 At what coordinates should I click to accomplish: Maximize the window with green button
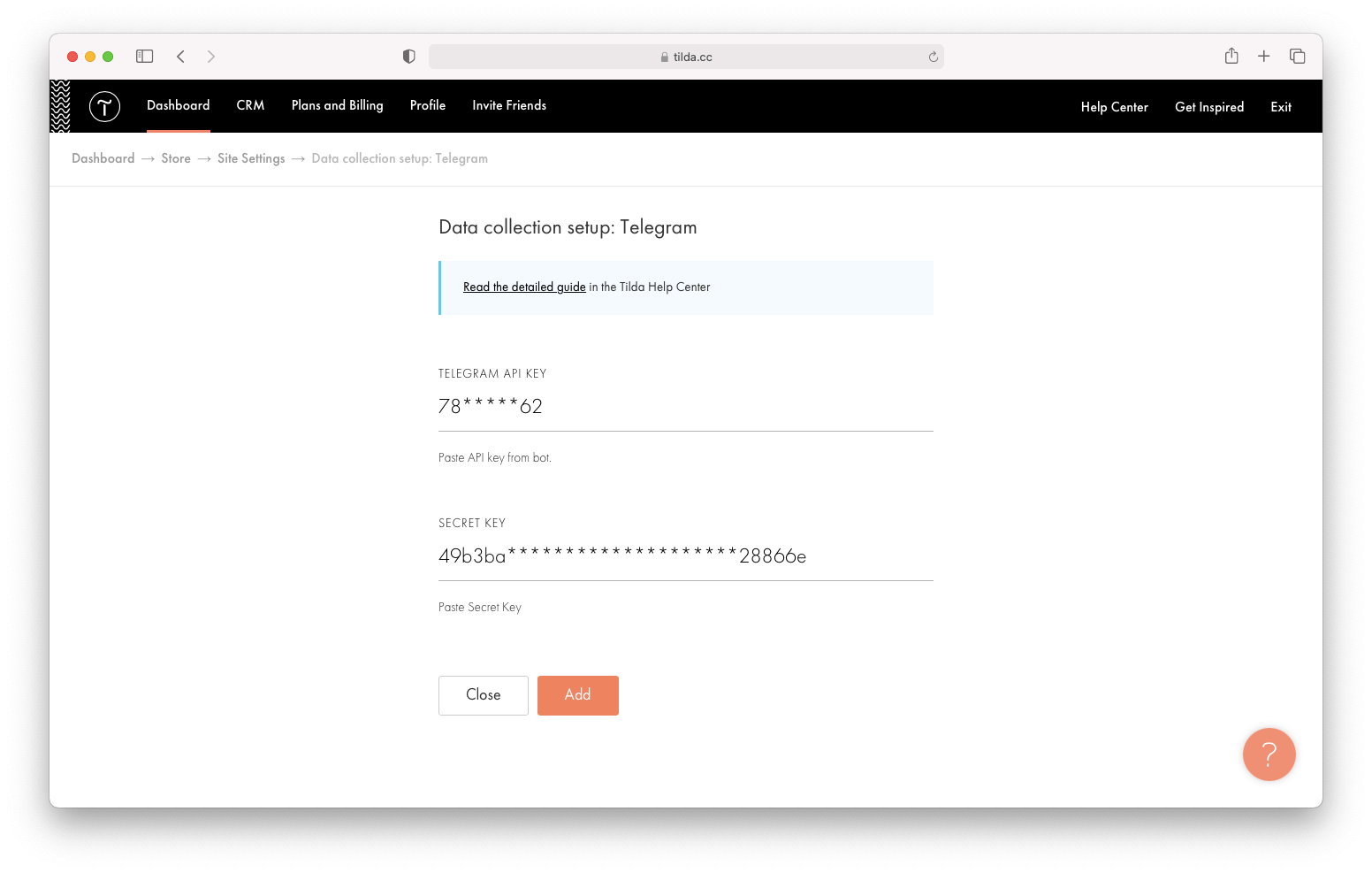click(x=108, y=57)
